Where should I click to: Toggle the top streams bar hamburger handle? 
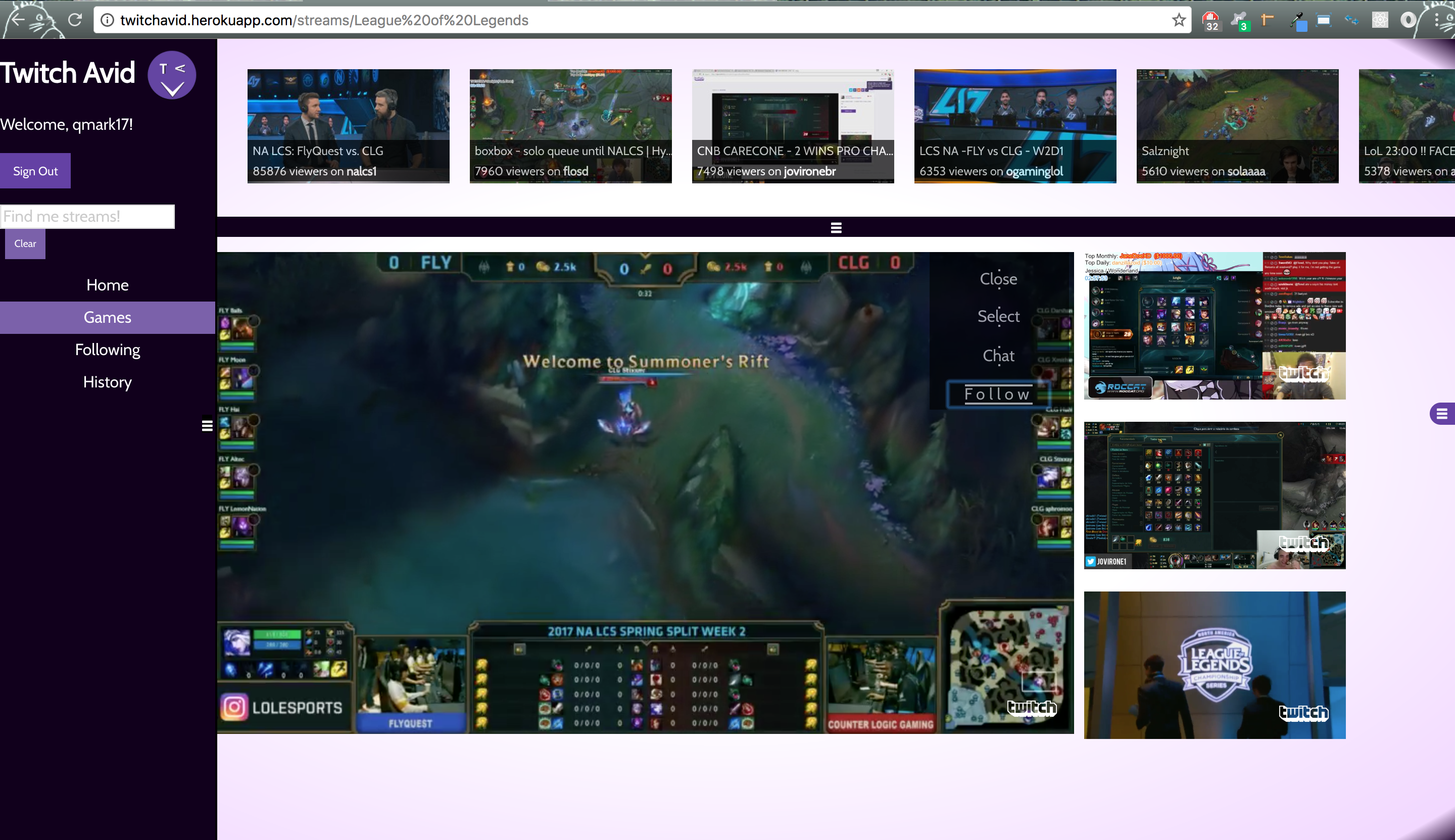[x=836, y=228]
